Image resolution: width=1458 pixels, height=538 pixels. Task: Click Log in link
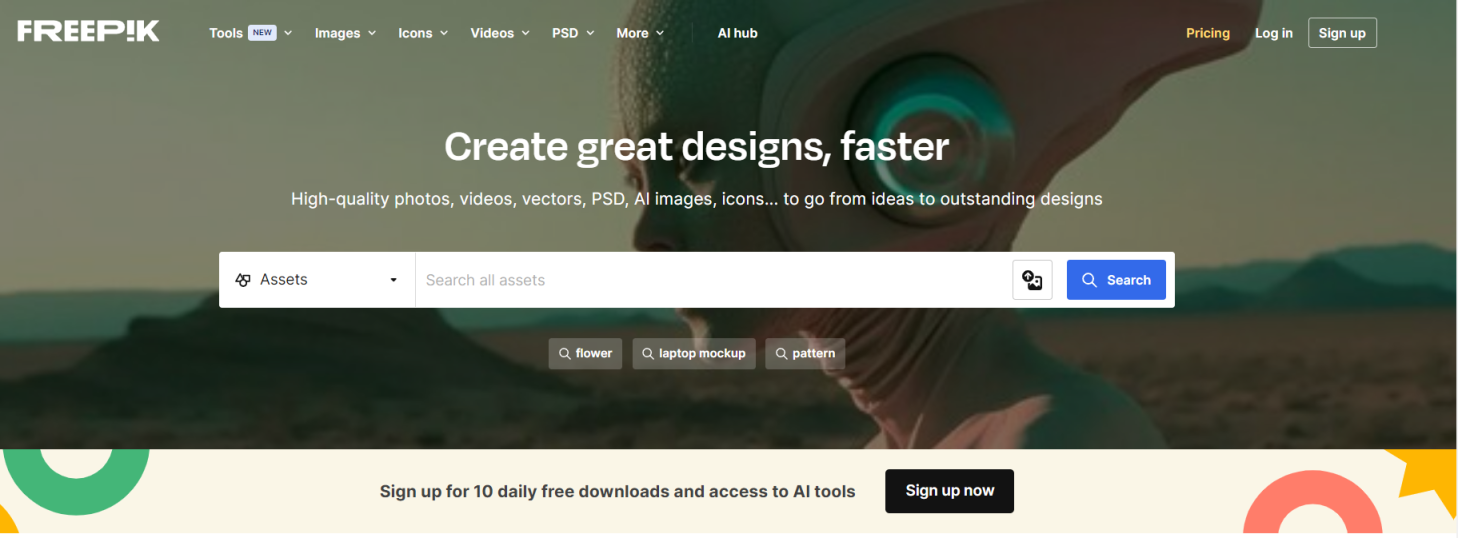tap(1273, 33)
